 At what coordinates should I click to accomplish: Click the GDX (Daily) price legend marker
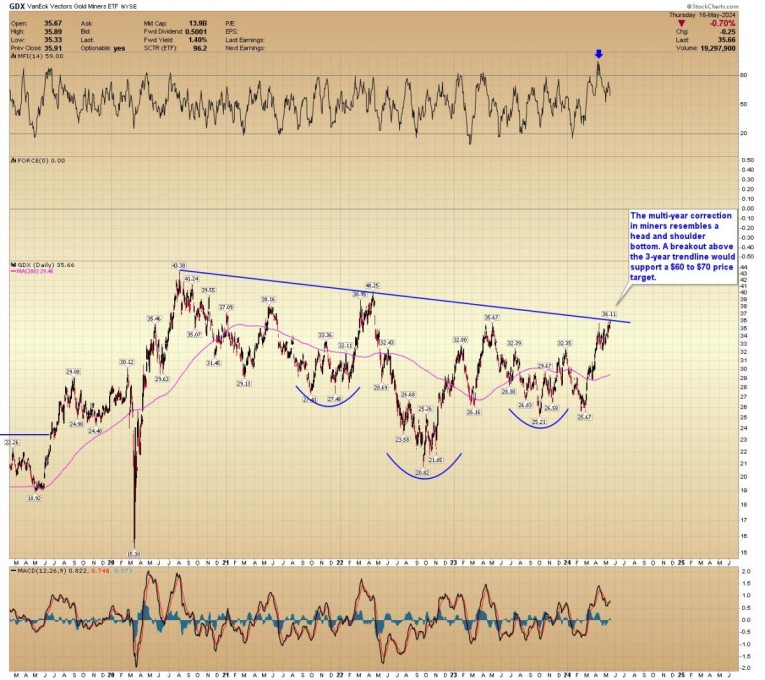tap(12, 265)
